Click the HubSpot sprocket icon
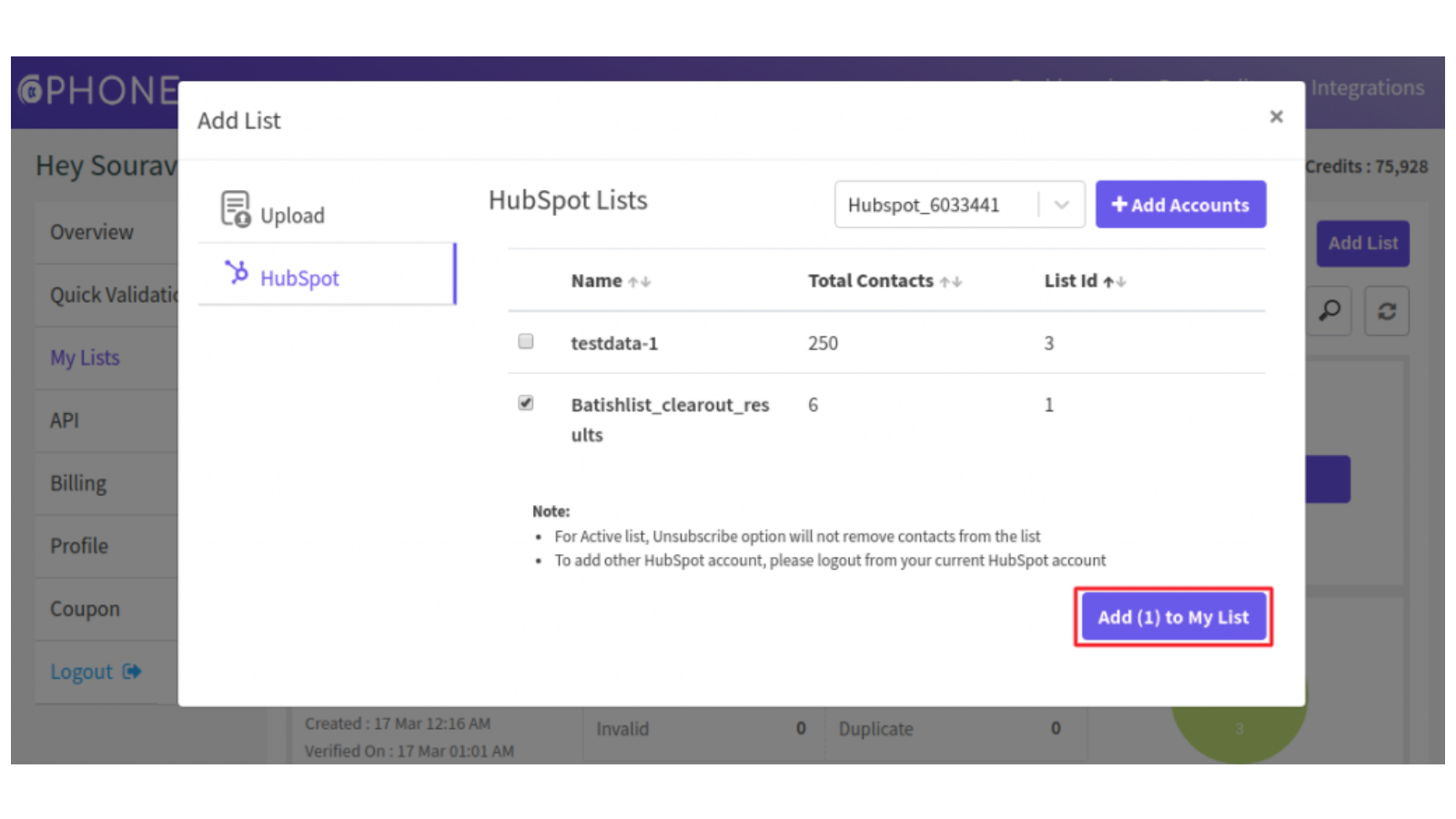 pyautogui.click(x=237, y=272)
